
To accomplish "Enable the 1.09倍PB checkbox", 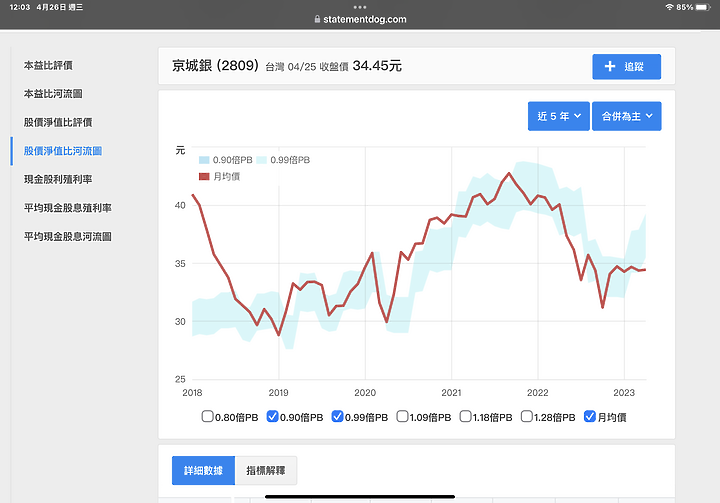I will pyautogui.click(x=402, y=416).
